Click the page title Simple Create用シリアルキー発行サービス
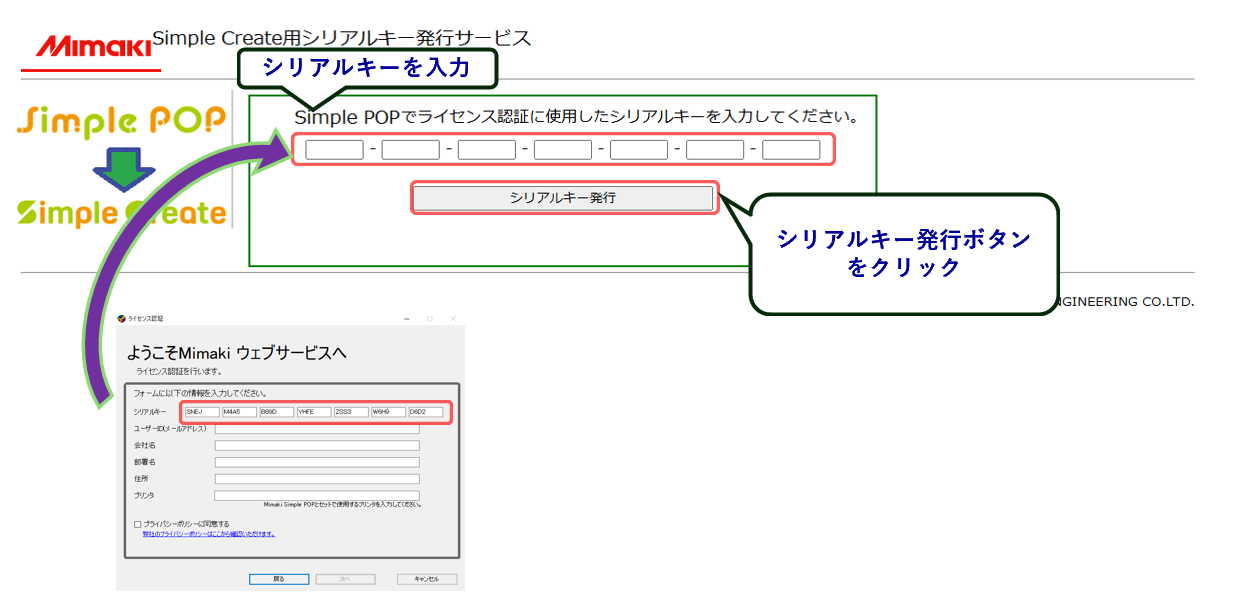Screen dimensions: 1255x613 [342, 39]
